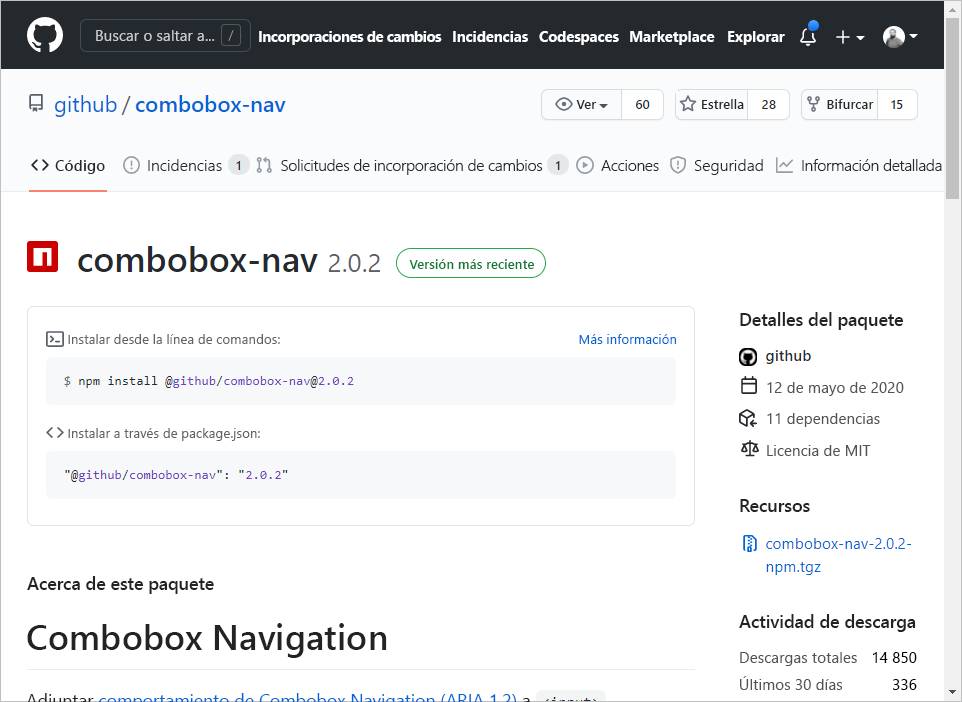Click the calendar icon showing publish date
The image size is (962, 702).
click(x=747, y=387)
